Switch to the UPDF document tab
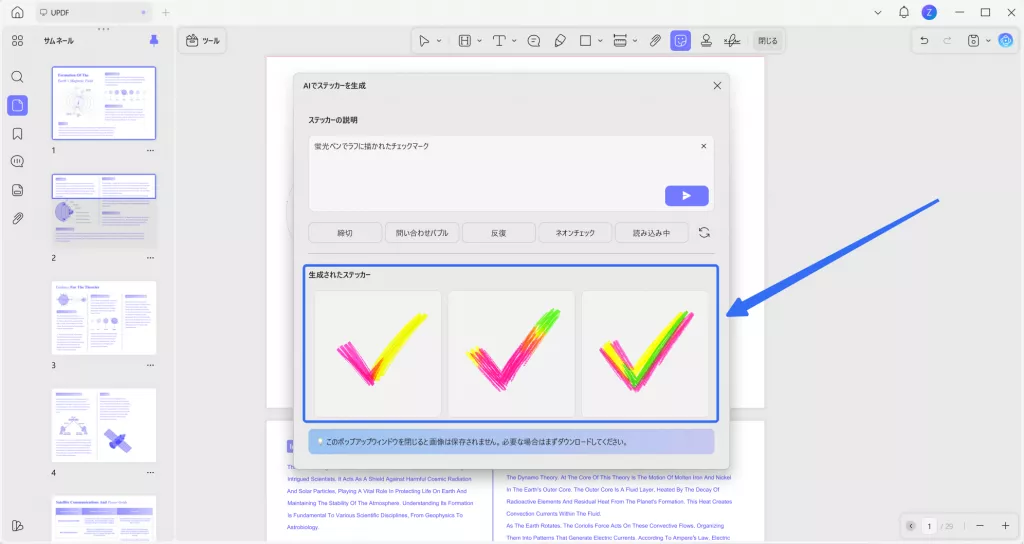Viewport: 1024px width, 544px height. 91,12
